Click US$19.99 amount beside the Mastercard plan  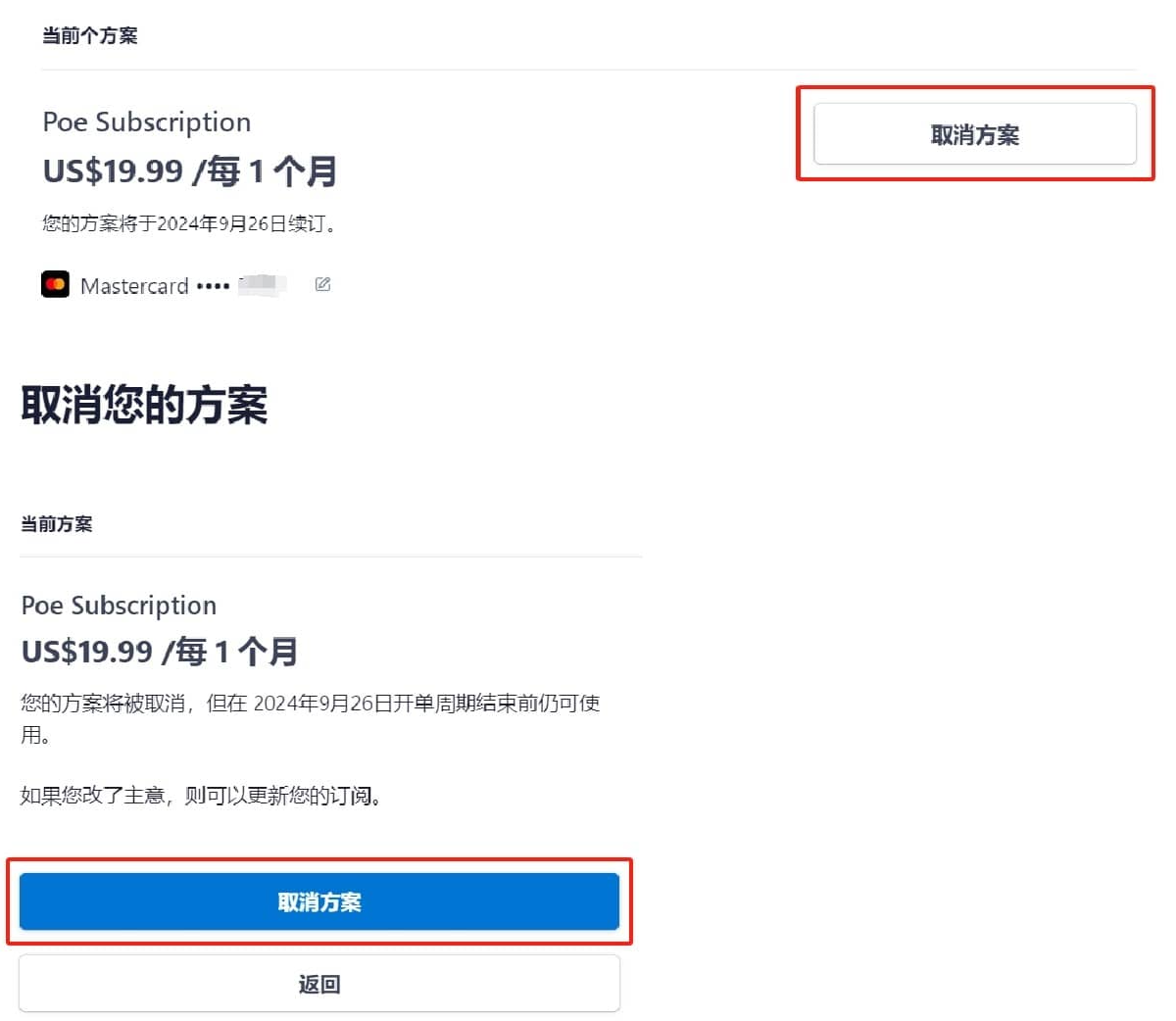pos(113,171)
